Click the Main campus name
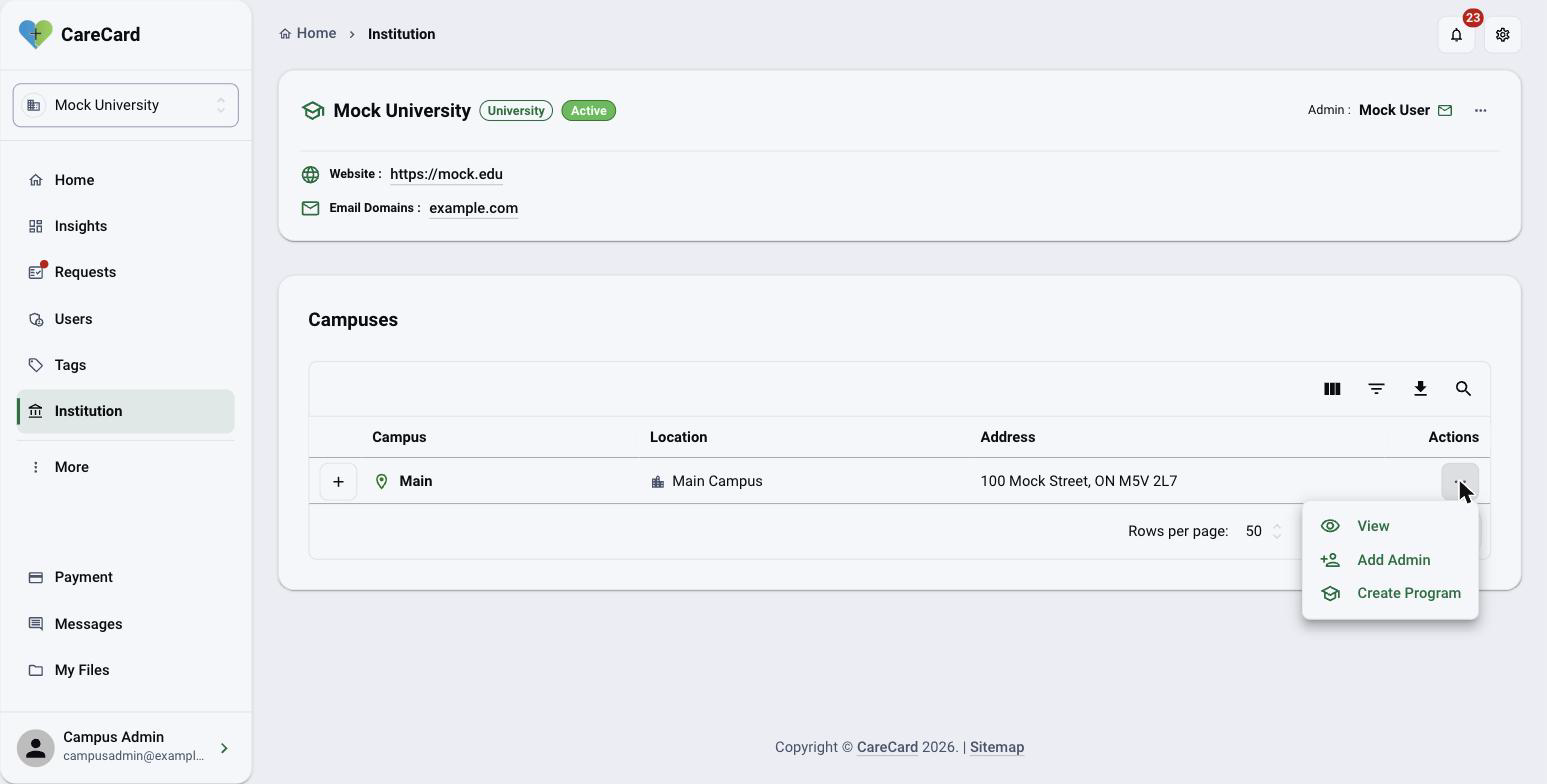 [416, 481]
